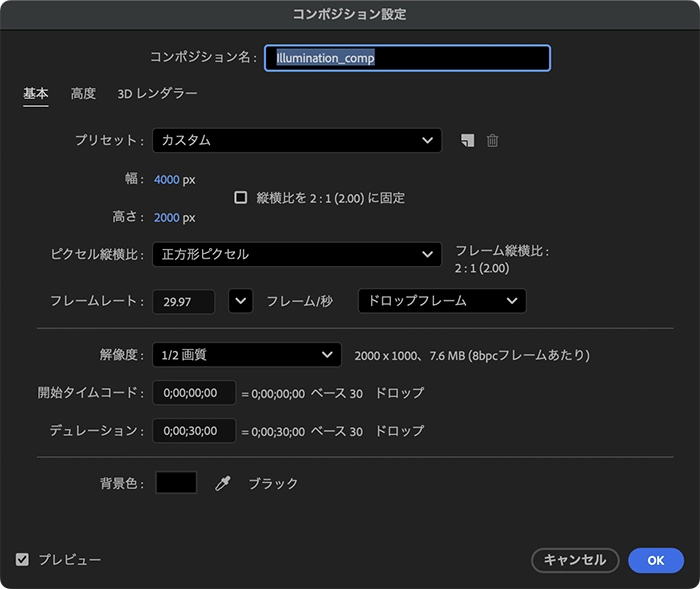Expand the frame rate arrow dropdown
700x589 pixels.
(241, 301)
